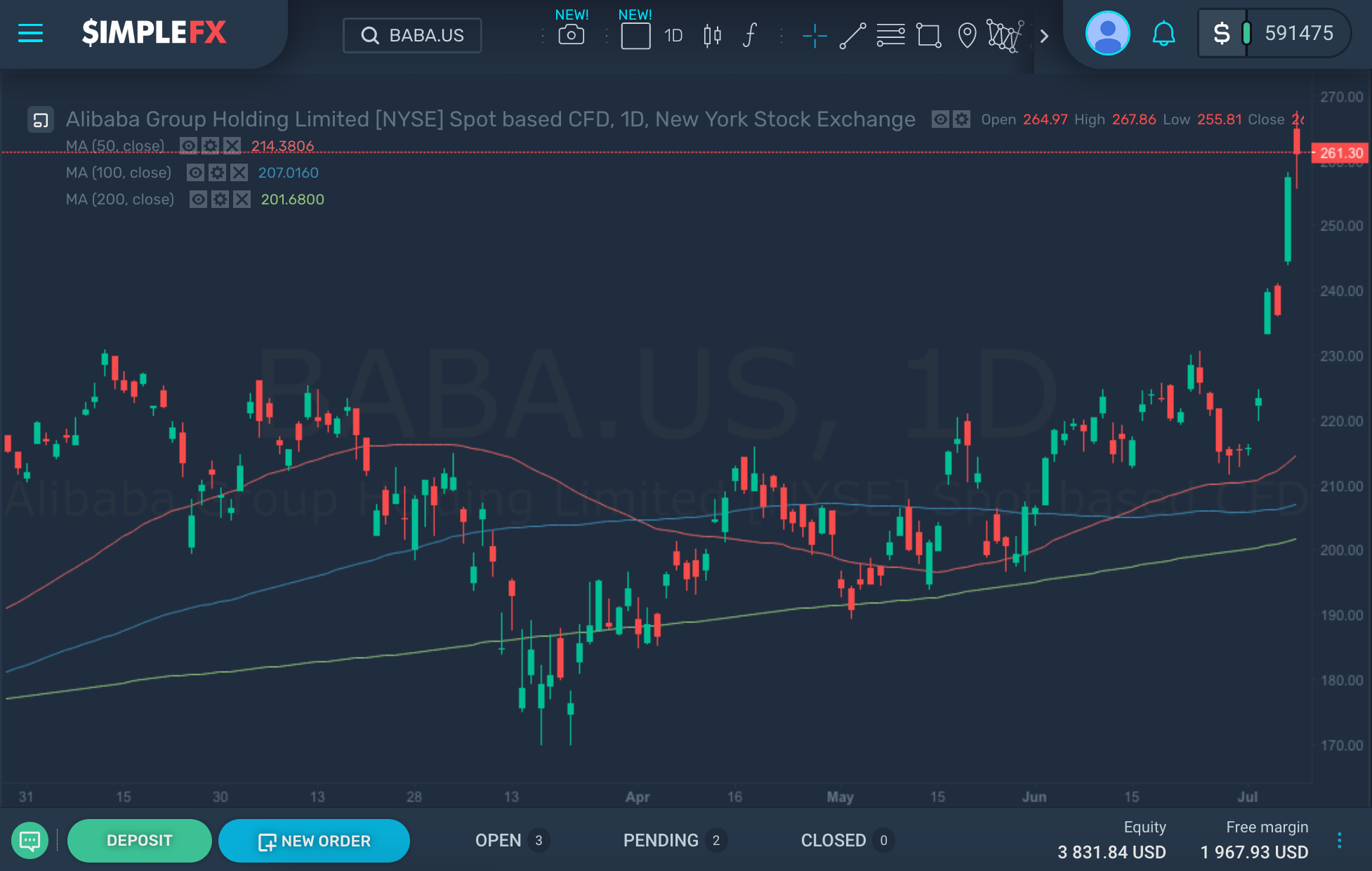1372x871 pixels.
Task: Open the three-dot account options menu
Action: coord(1339,840)
